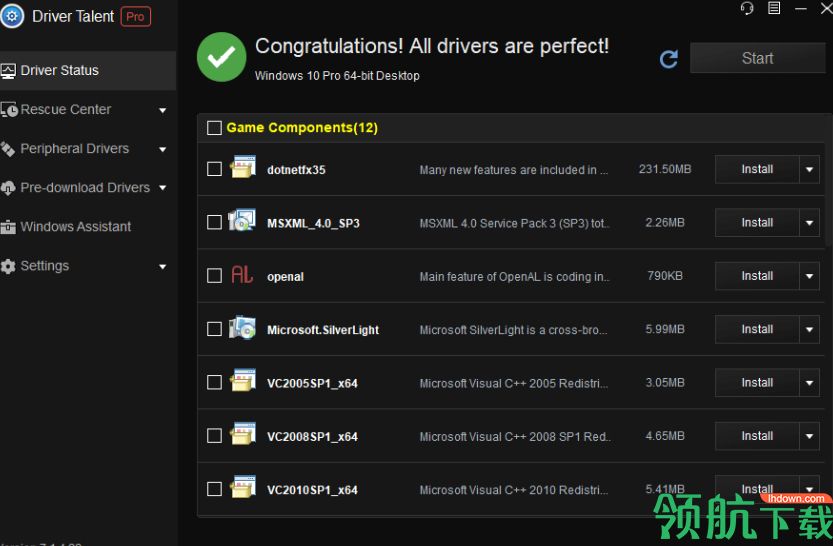Install MSXML_4.0_SP3

[757, 223]
